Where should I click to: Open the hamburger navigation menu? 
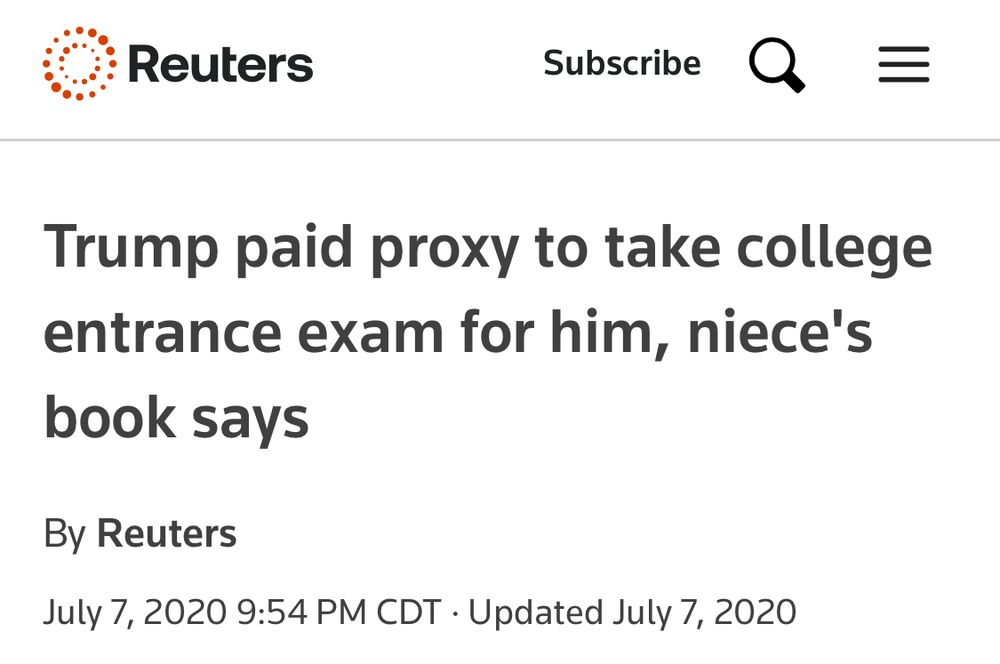pos(904,65)
